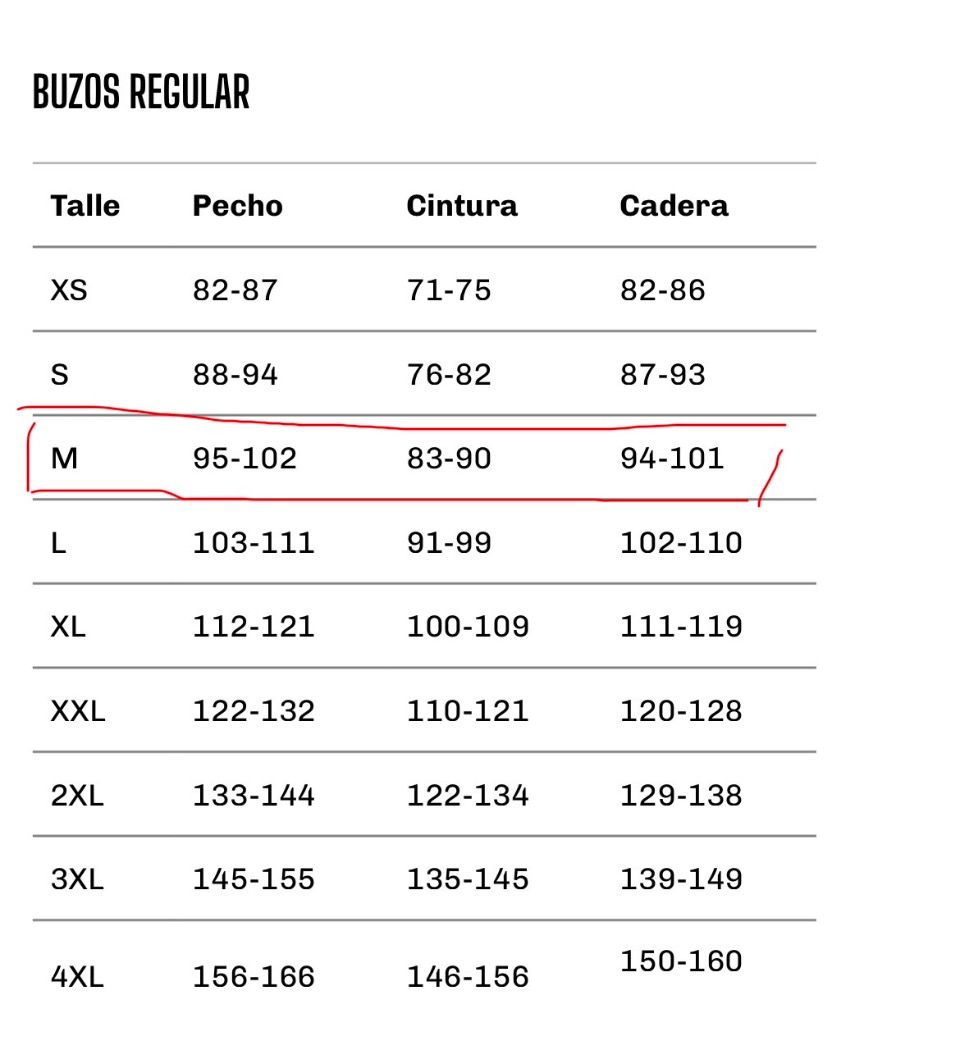Screen dimensions: 960x1050
Task: Click waist value 71-75 in XS row
Action: [449, 291]
